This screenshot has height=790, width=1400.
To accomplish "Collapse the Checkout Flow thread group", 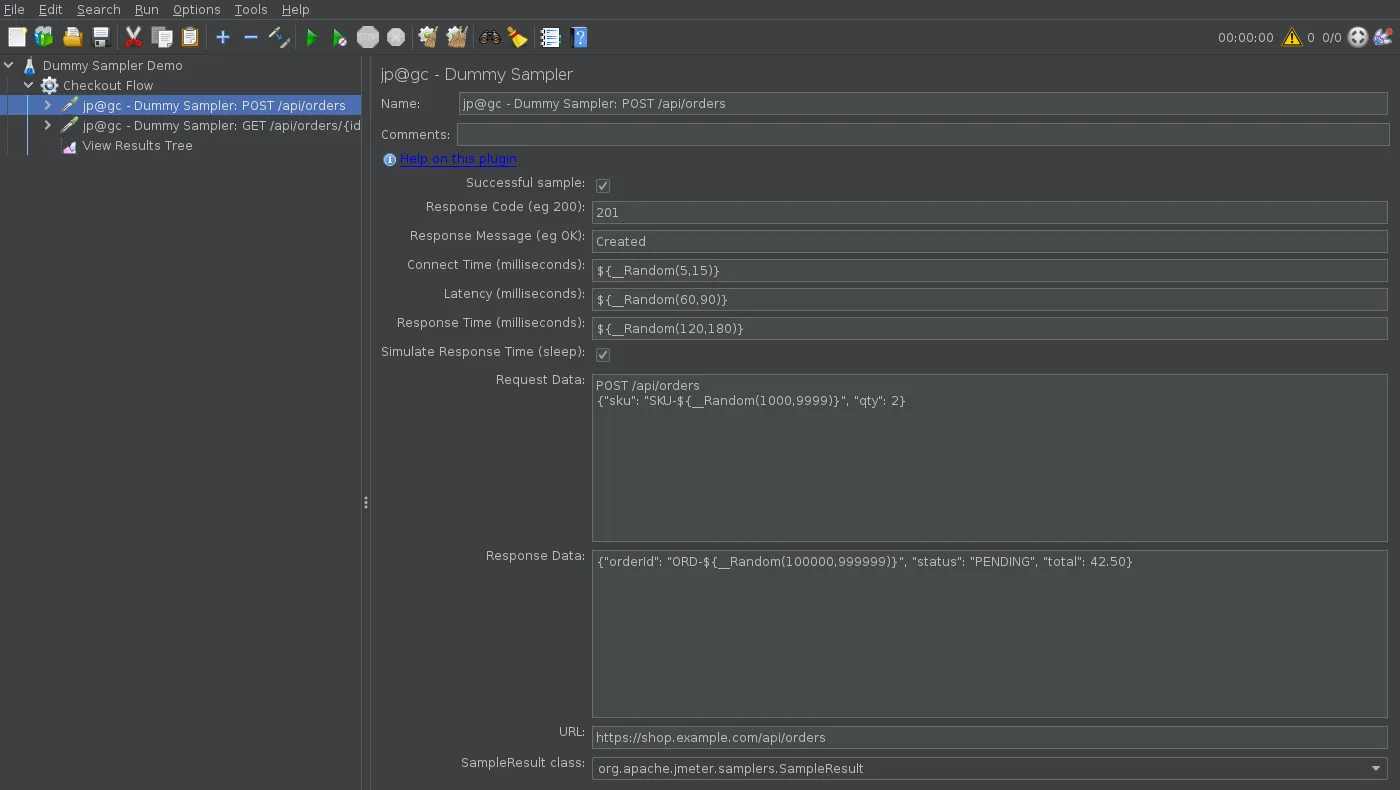I will tap(29, 85).
